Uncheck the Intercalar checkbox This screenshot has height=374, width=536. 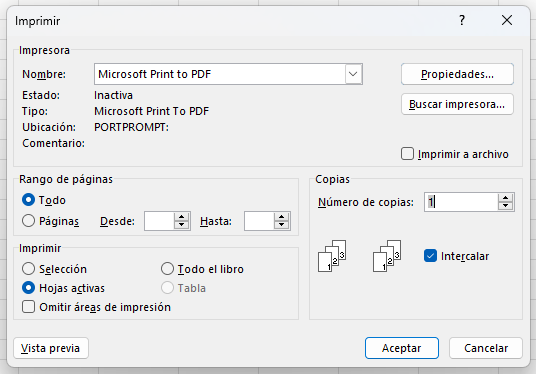(430, 256)
